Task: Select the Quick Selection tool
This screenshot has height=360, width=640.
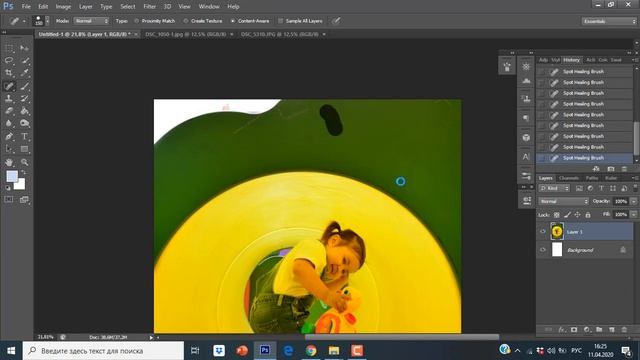Action: tap(24, 60)
